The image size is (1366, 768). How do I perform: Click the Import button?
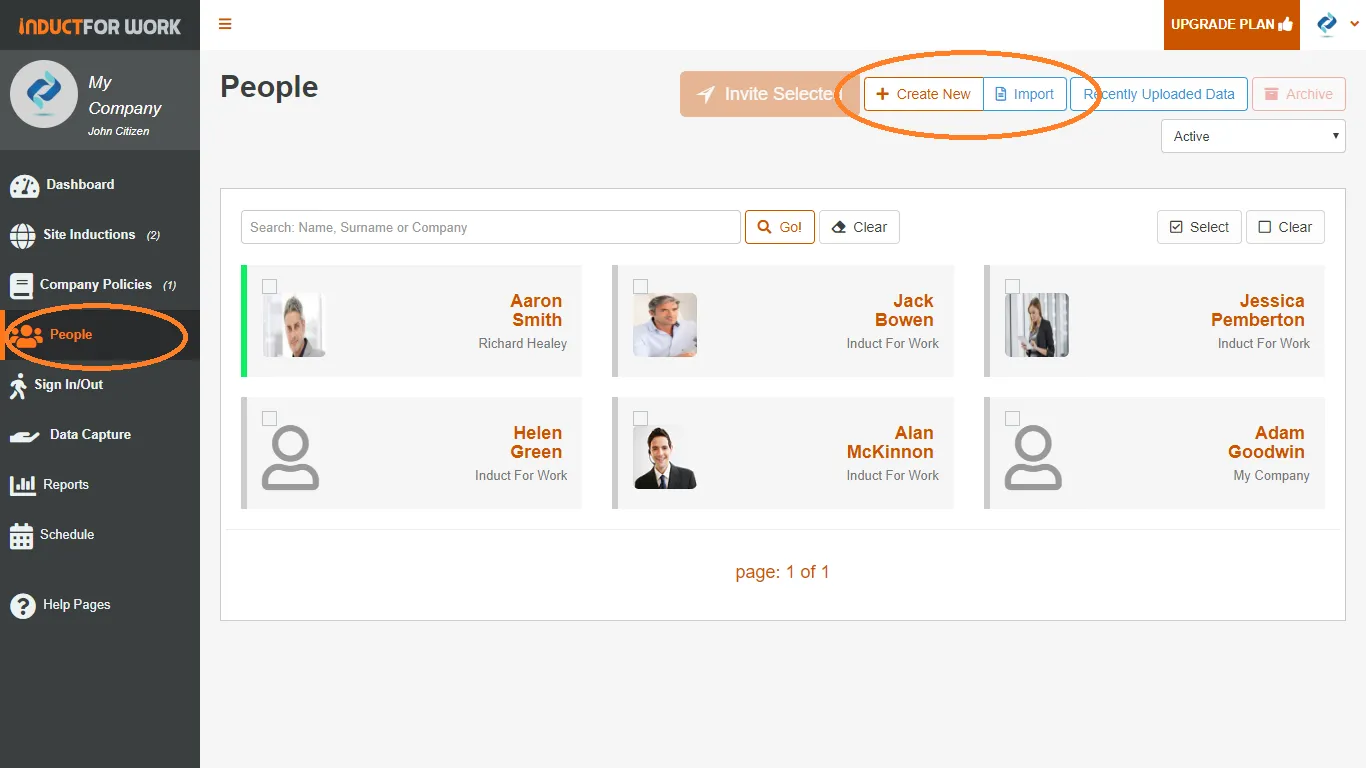point(1025,94)
